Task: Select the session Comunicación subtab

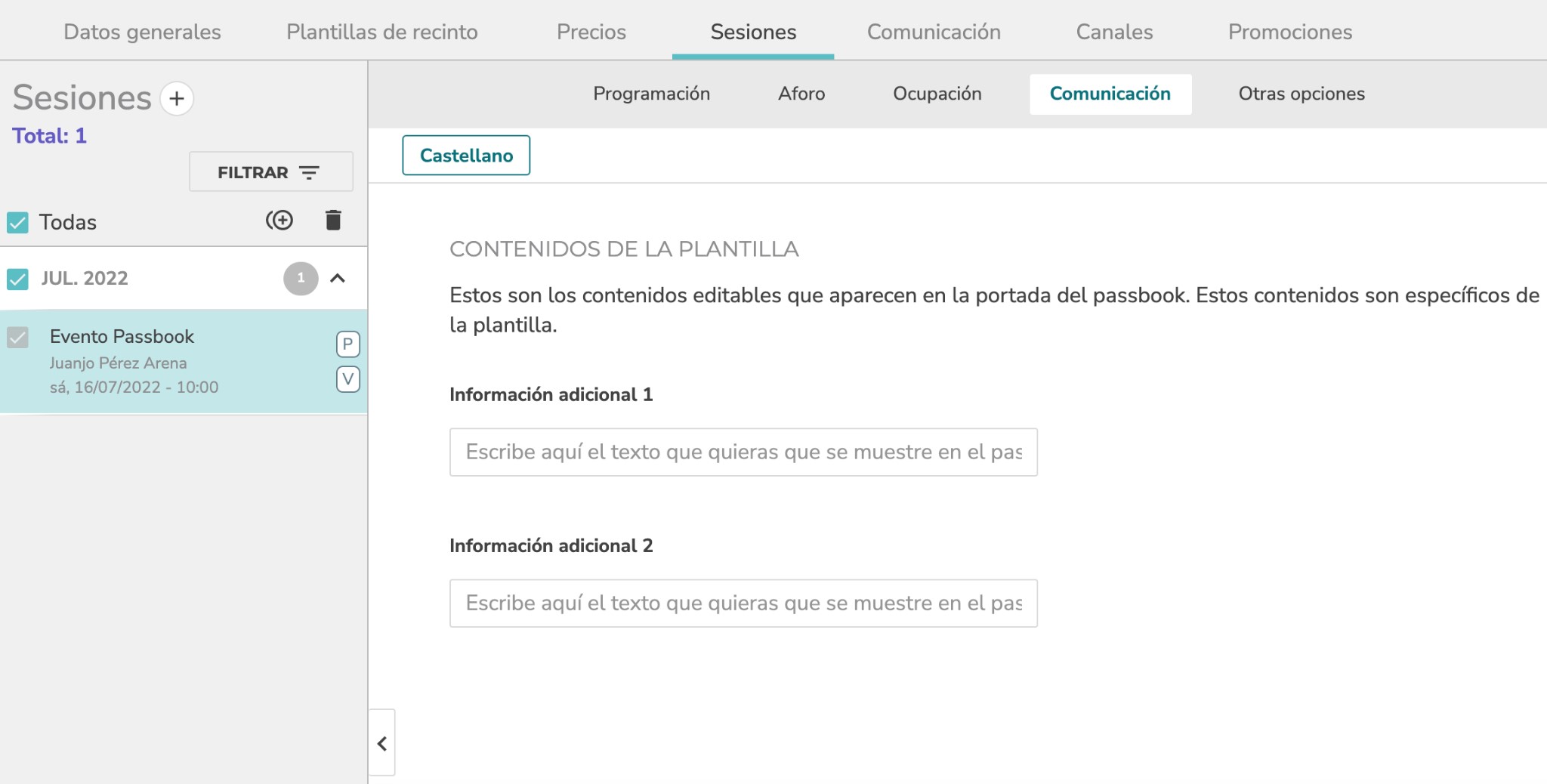Action: pyautogui.click(x=1110, y=94)
